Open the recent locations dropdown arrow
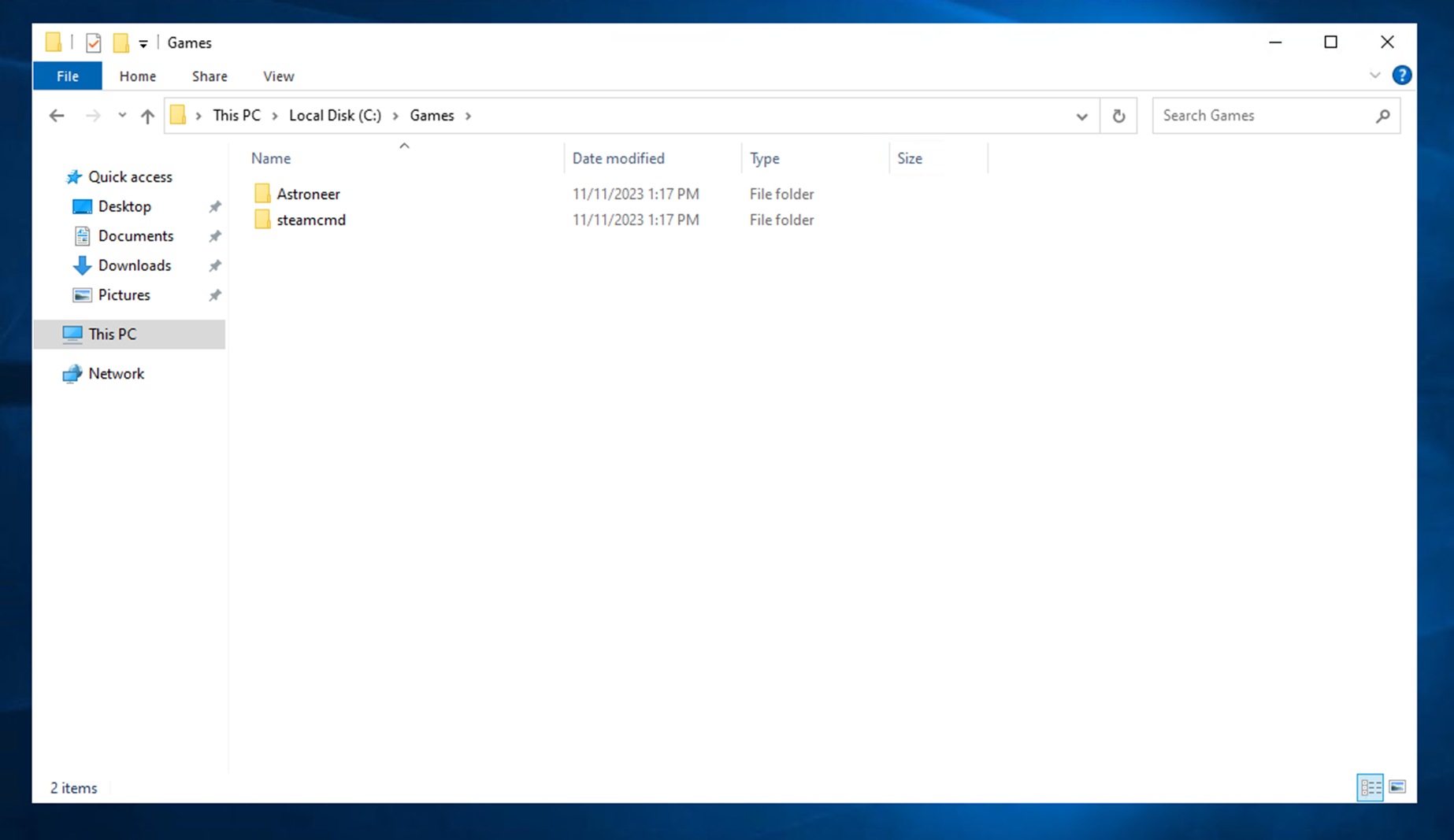 [x=122, y=116]
